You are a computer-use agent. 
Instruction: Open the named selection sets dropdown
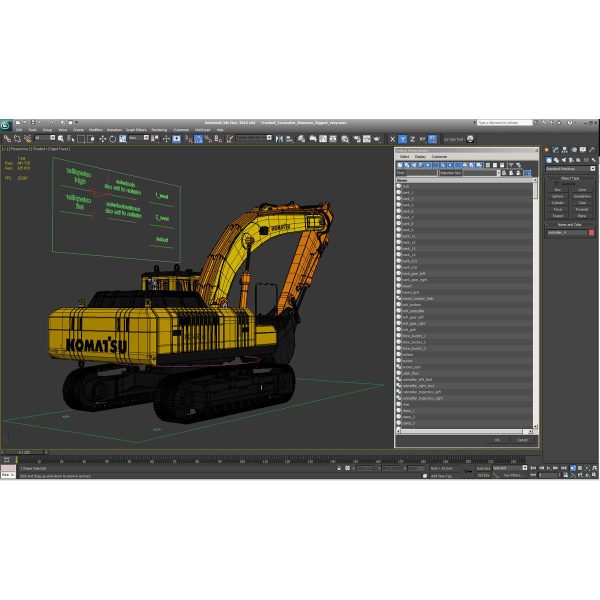[254, 138]
